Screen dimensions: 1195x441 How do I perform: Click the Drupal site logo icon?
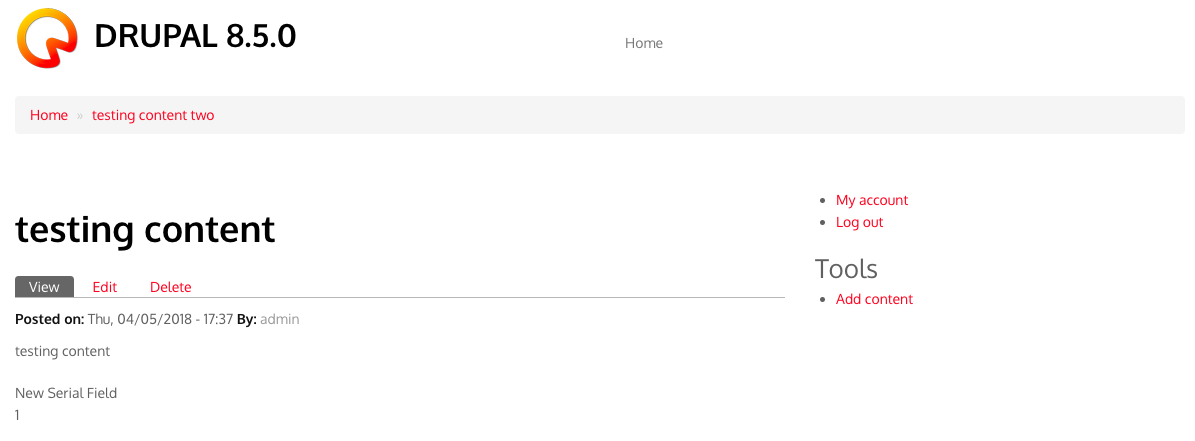47,38
